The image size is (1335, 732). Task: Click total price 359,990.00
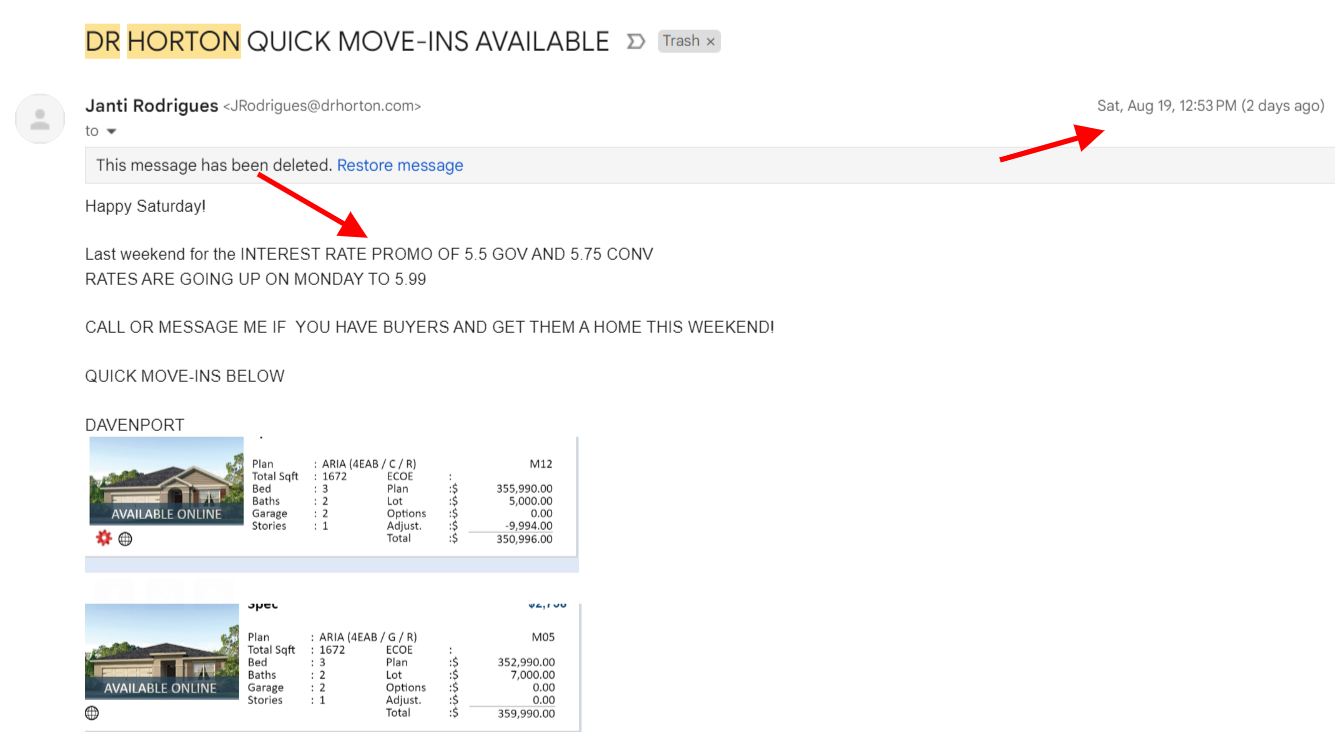(526, 713)
